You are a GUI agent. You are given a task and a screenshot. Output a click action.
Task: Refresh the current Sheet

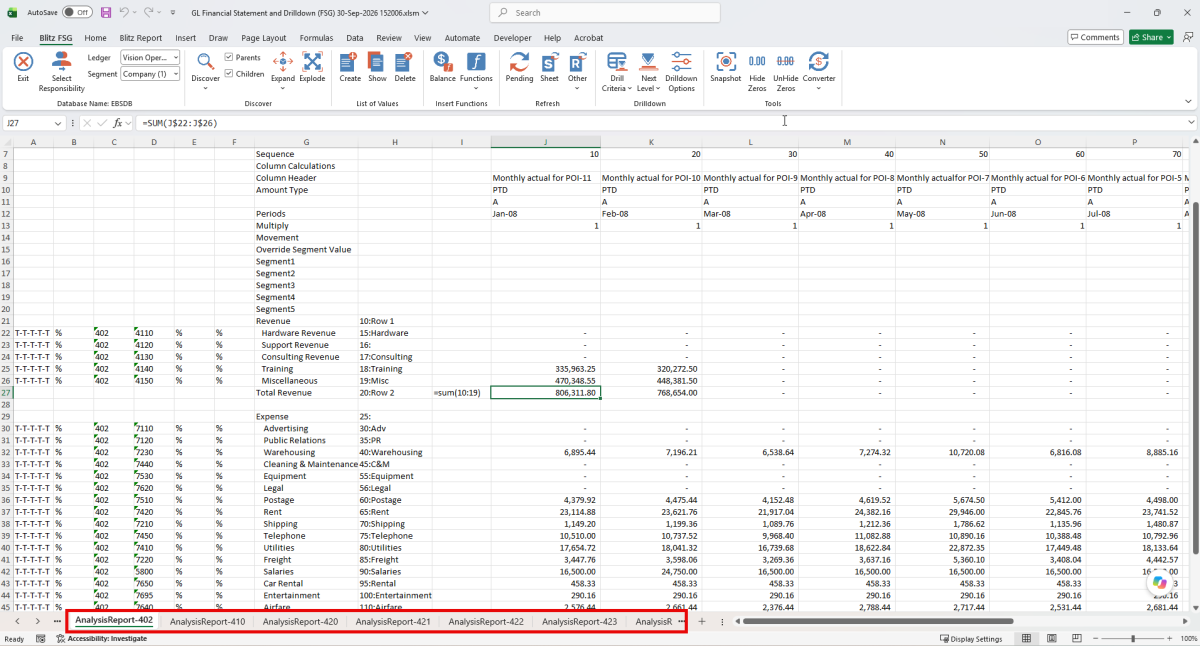coord(549,67)
